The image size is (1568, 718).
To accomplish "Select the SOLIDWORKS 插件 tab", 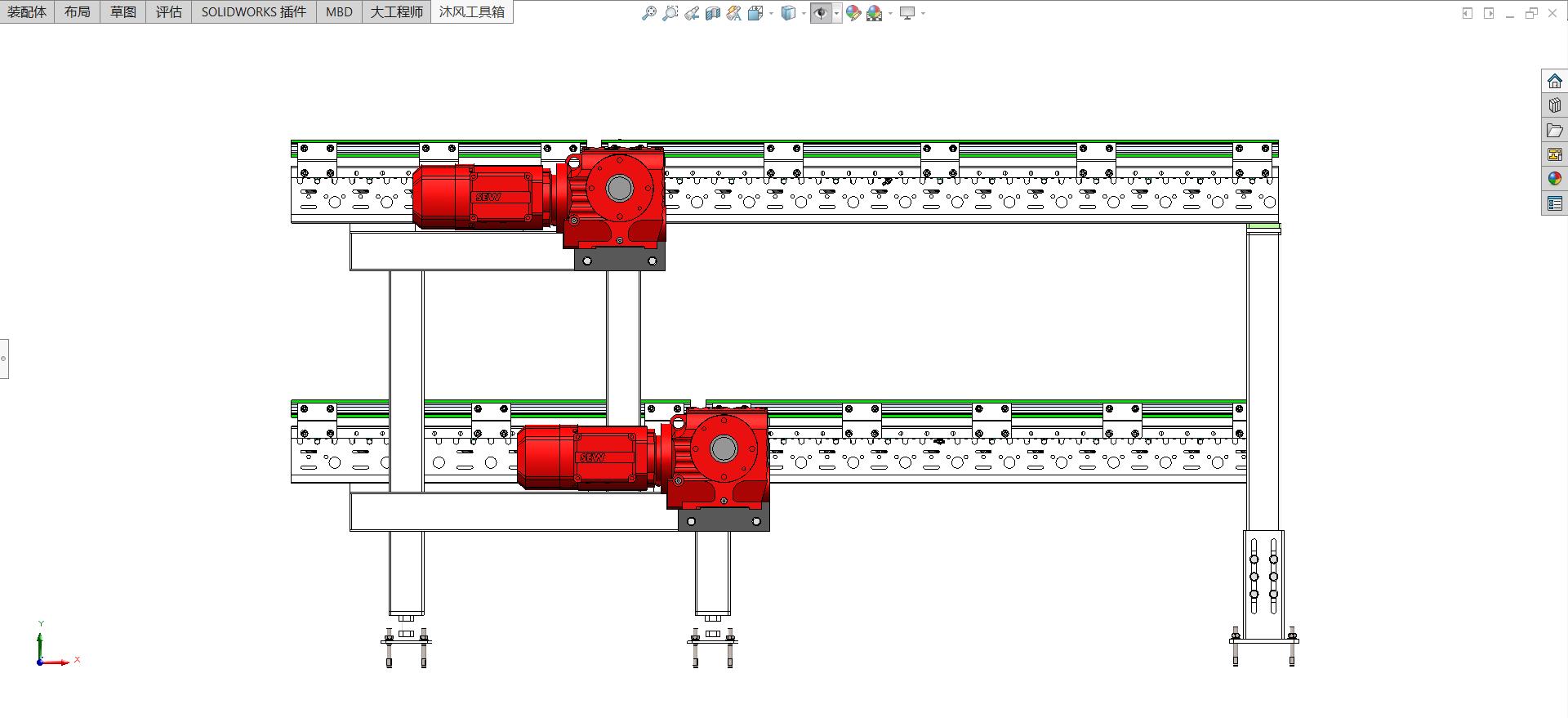I will click(x=254, y=11).
